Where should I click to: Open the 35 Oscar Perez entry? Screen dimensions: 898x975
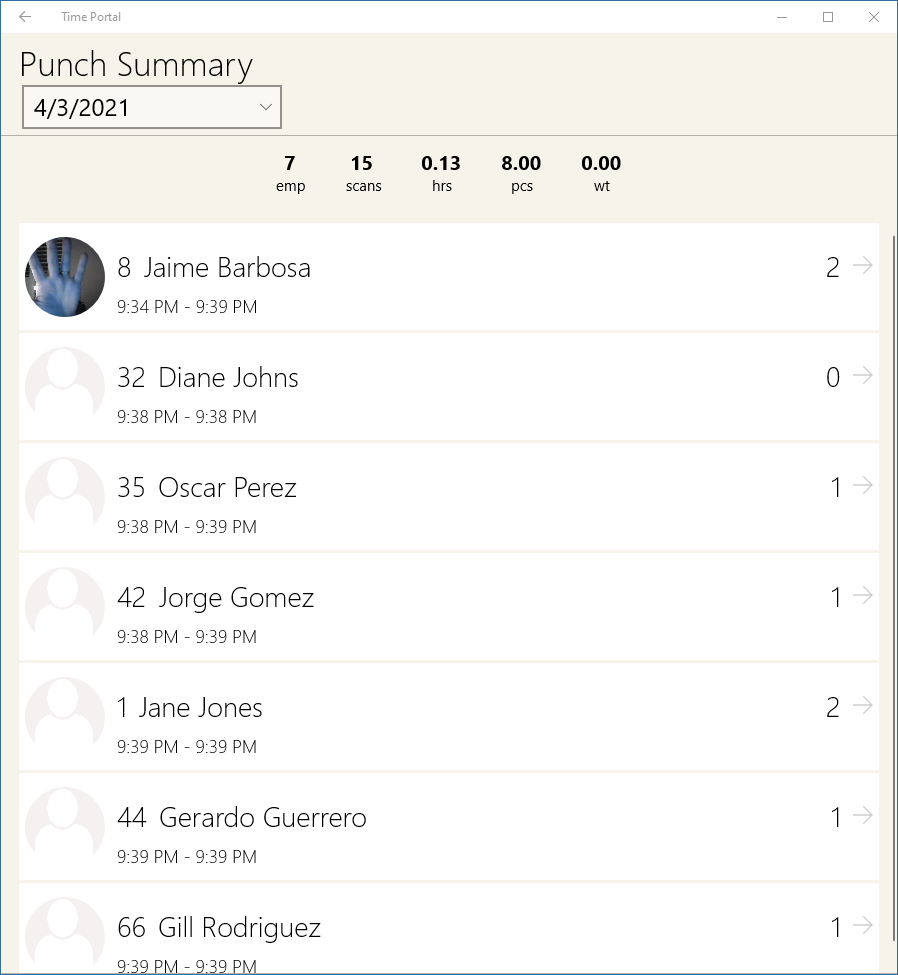[448, 497]
